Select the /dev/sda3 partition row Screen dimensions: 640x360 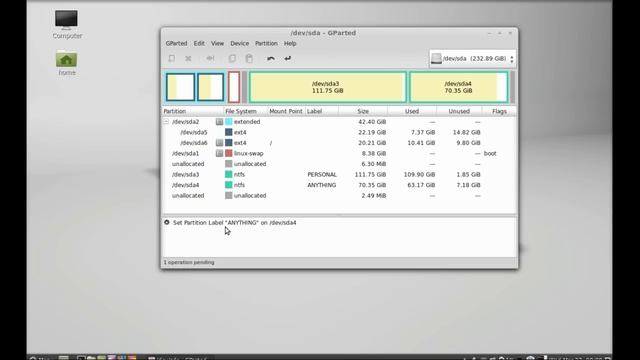point(339,174)
